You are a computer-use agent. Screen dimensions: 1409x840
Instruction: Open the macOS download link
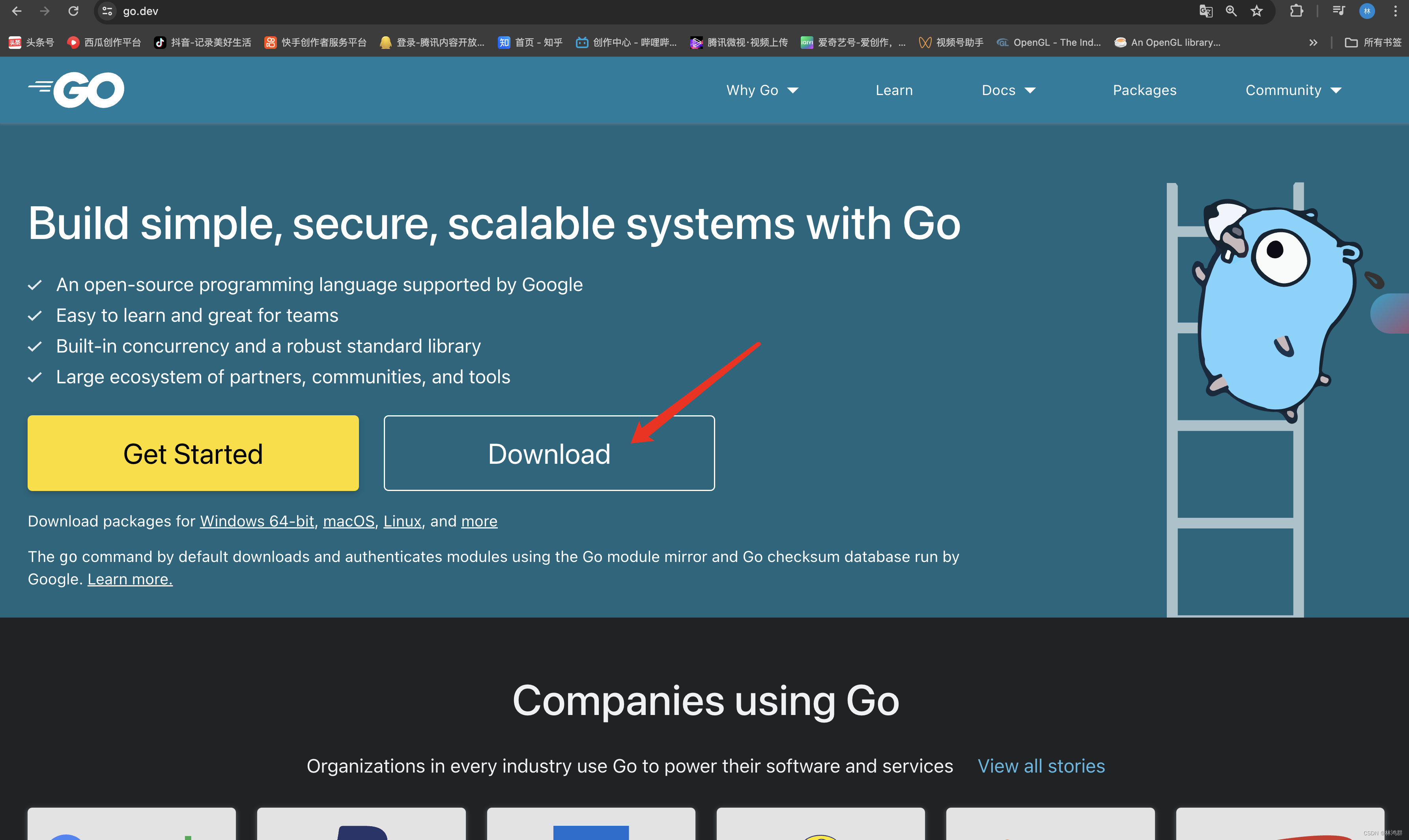[x=349, y=521]
